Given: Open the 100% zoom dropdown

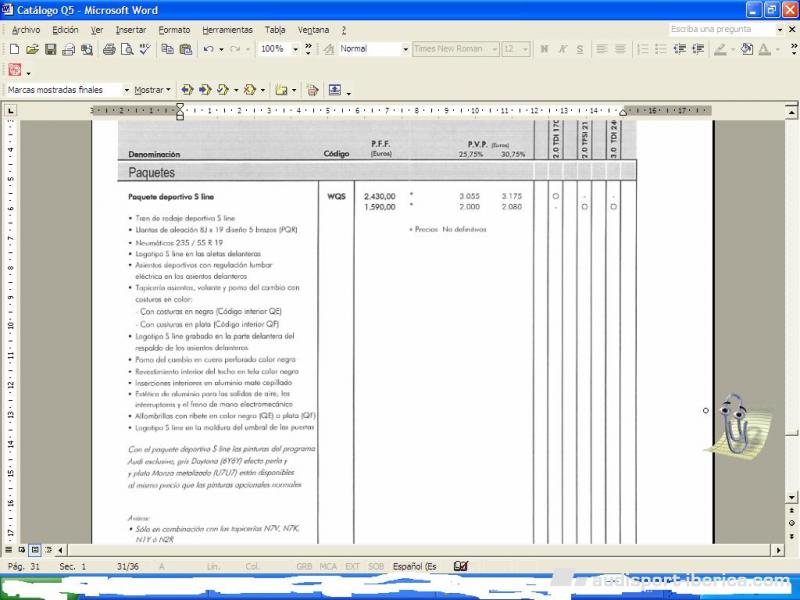Looking at the screenshot, I should coord(295,49).
